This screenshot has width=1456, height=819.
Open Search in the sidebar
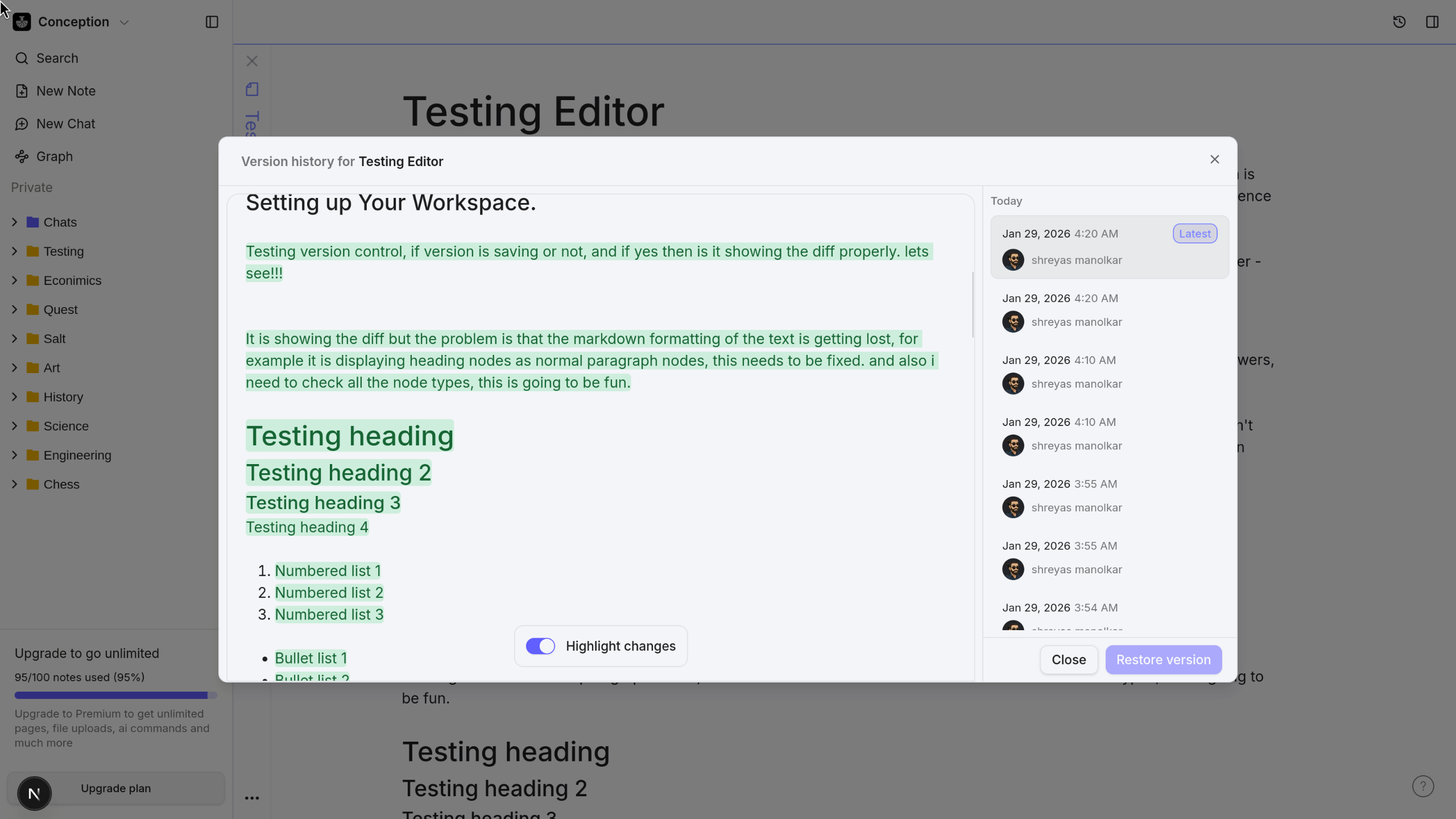[57, 58]
